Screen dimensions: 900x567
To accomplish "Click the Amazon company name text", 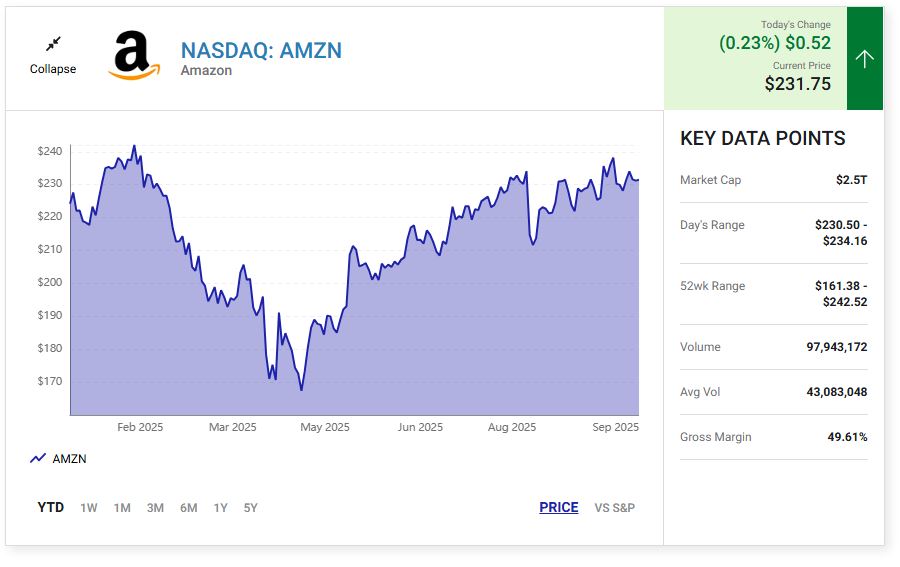I will (x=206, y=71).
